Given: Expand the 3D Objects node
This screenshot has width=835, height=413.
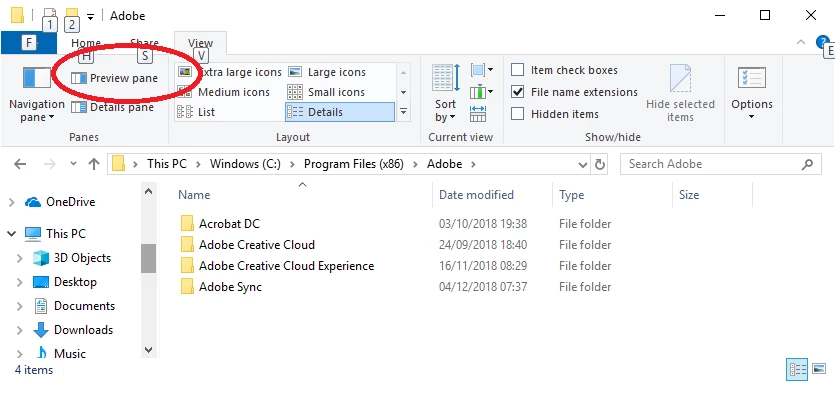Looking at the screenshot, I should pyautogui.click(x=20, y=258).
